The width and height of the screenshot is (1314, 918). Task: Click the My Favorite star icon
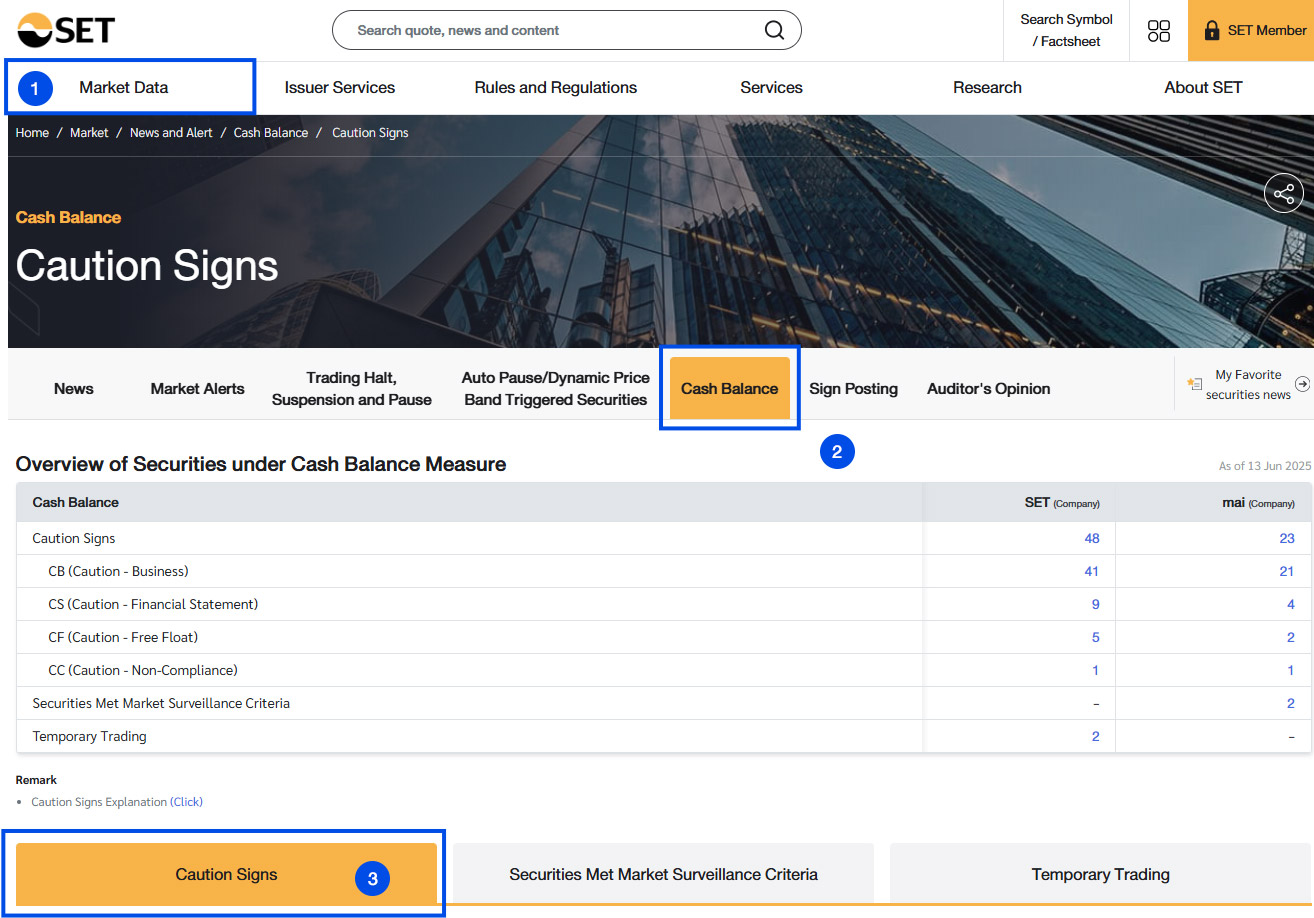tap(1194, 384)
